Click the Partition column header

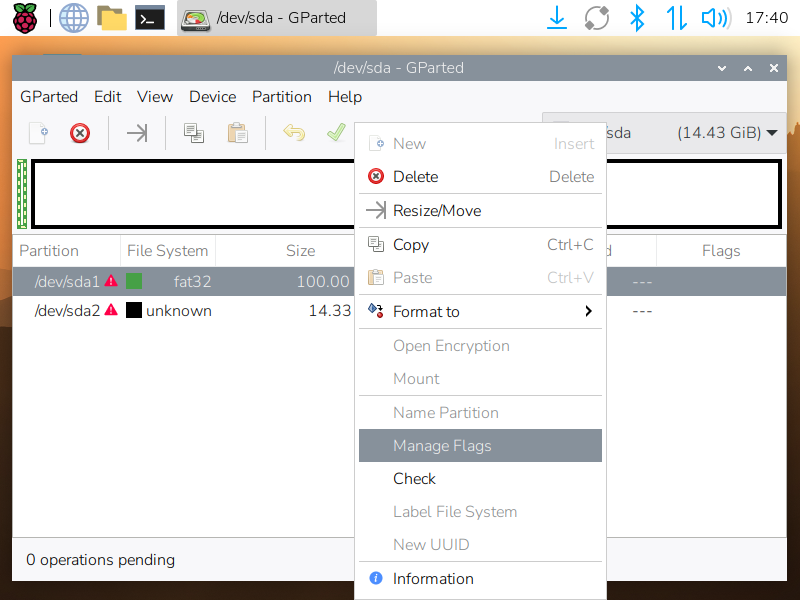(x=49, y=251)
